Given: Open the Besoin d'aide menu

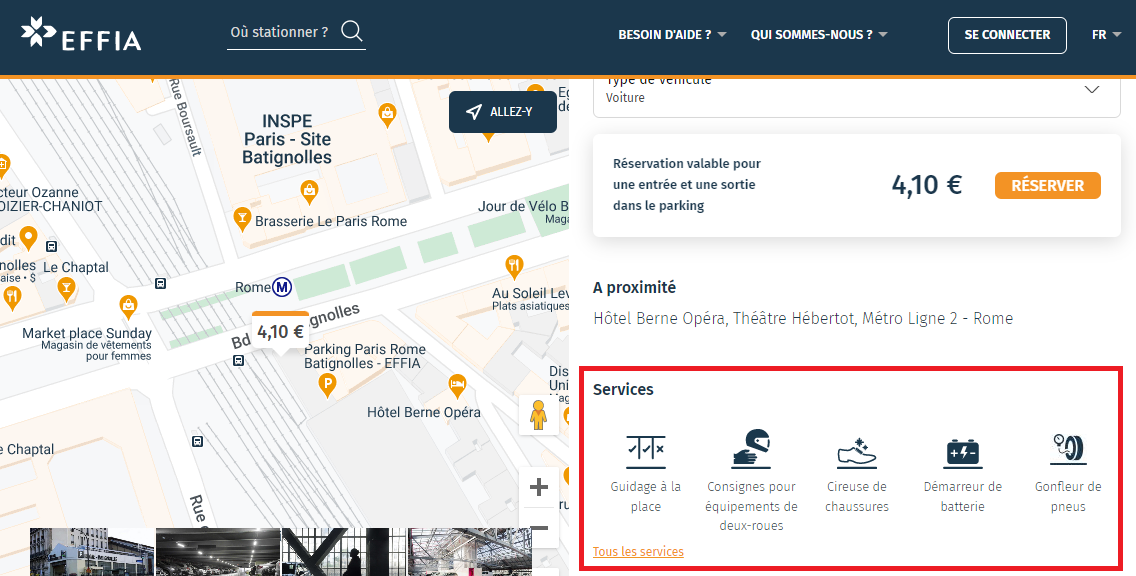Looking at the screenshot, I should 672,35.
